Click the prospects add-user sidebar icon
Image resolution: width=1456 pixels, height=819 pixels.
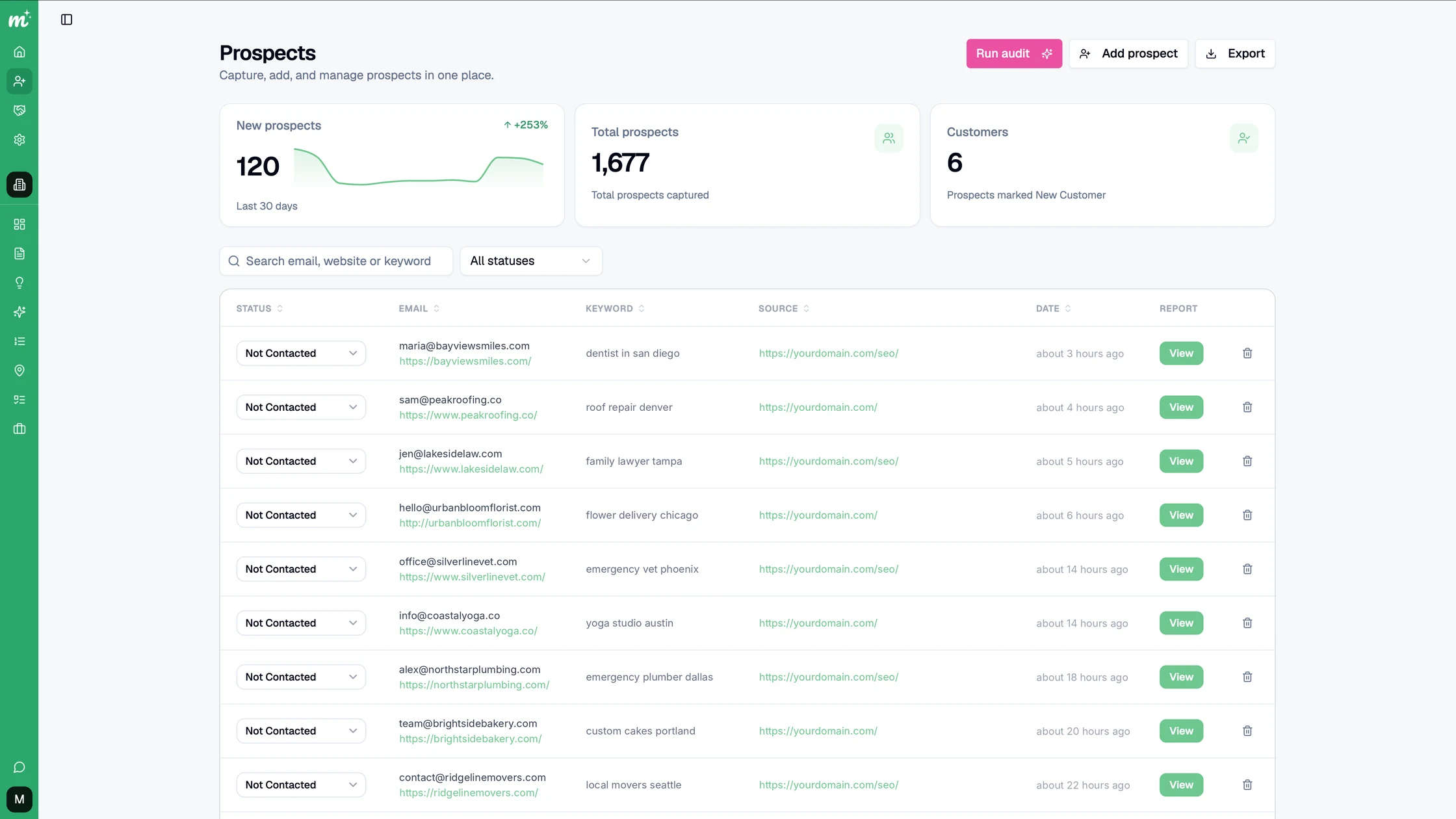tap(19, 81)
